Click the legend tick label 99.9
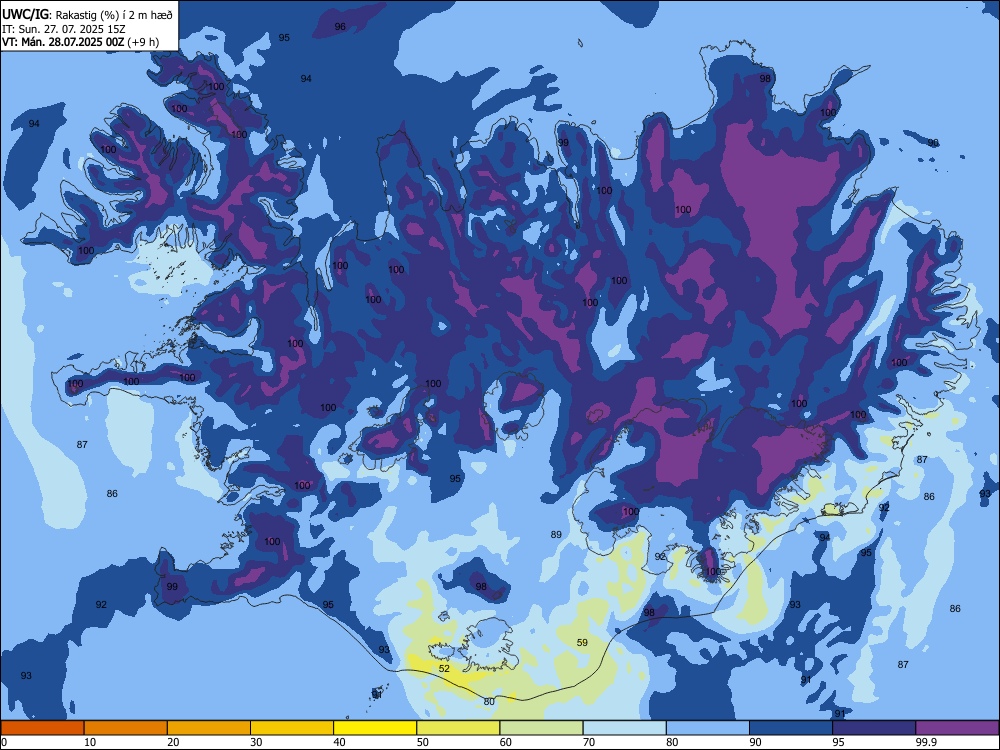Screen dimensions: 1000x750 [925, 742]
